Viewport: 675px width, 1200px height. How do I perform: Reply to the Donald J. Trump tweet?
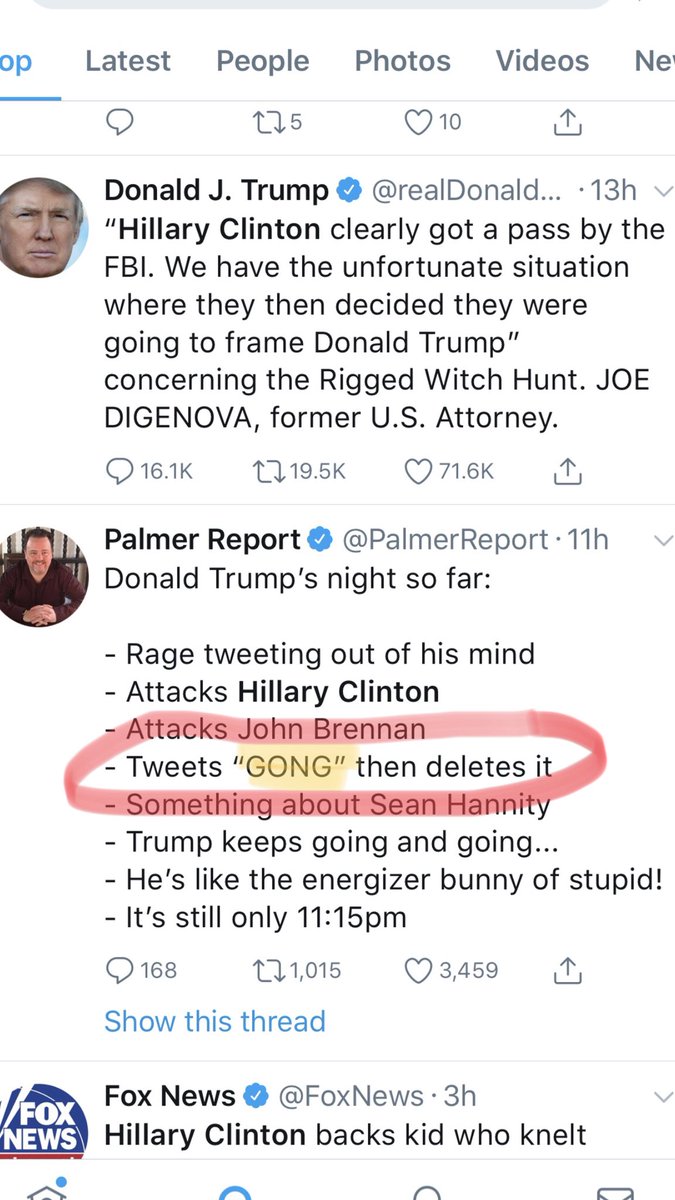(120, 471)
